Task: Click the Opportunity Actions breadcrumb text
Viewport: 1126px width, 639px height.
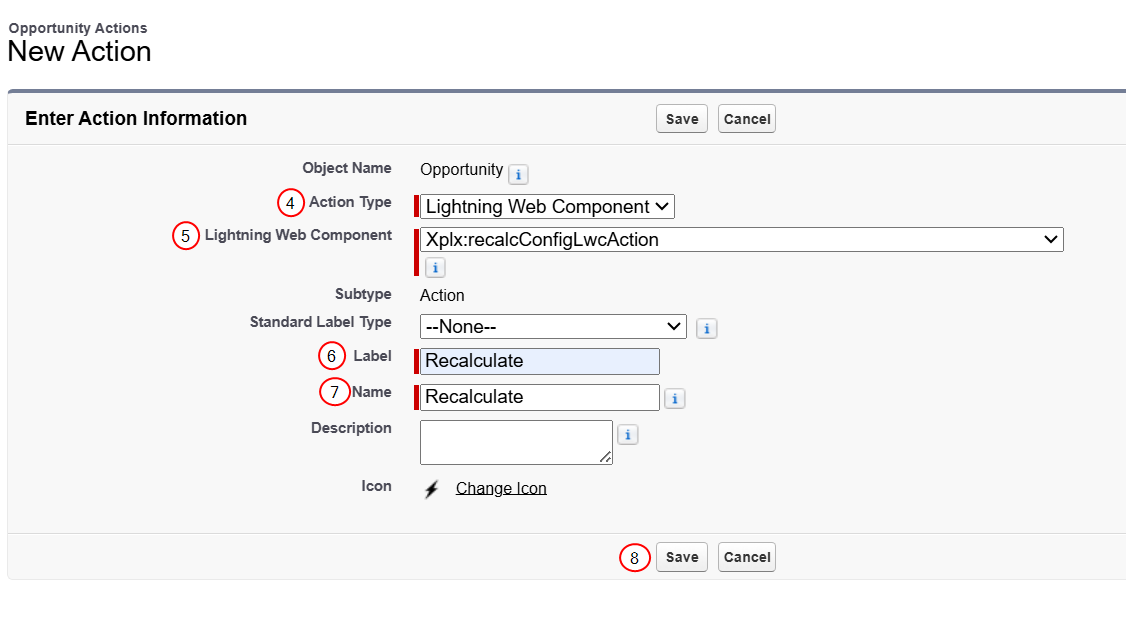Action: [x=78, y=28]
